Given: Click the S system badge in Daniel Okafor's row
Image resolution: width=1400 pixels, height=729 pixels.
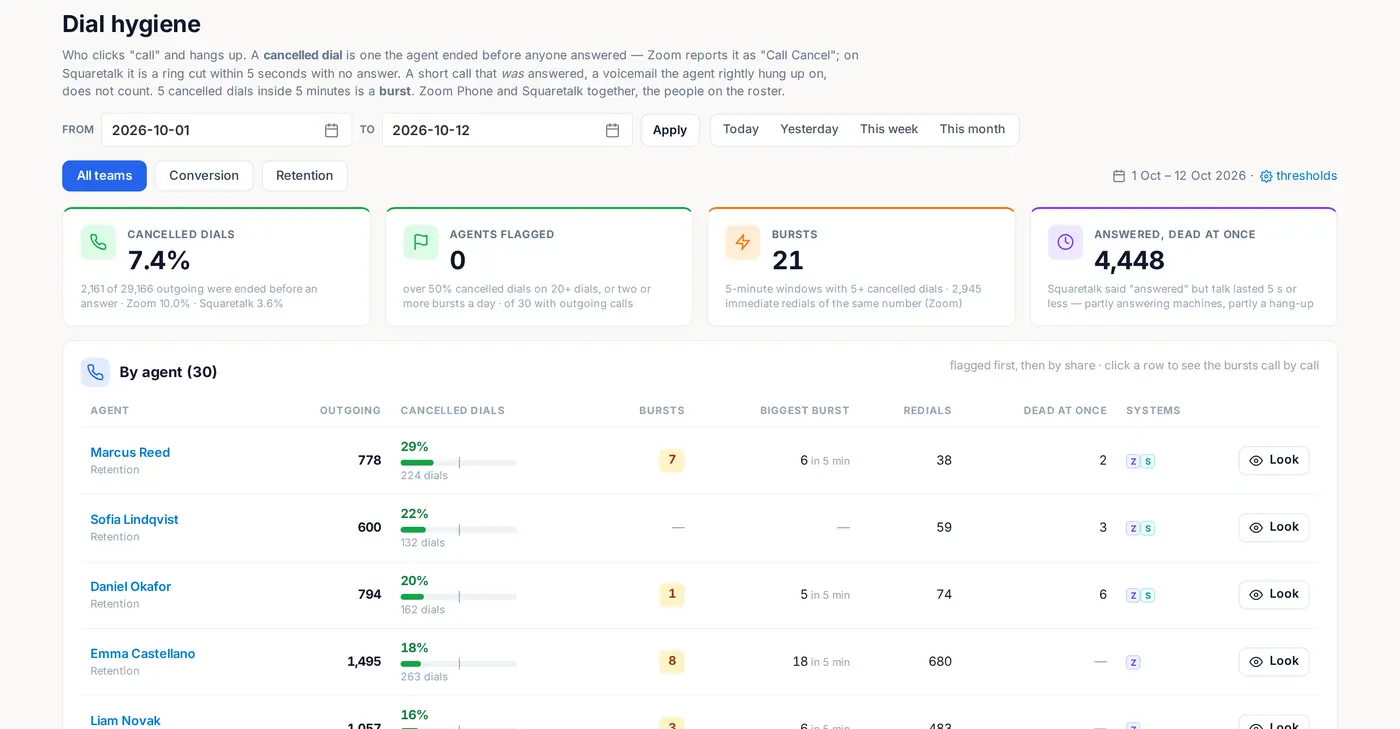Looking at the screenshot, I should pyautogui.click(x=1148, y=595).
